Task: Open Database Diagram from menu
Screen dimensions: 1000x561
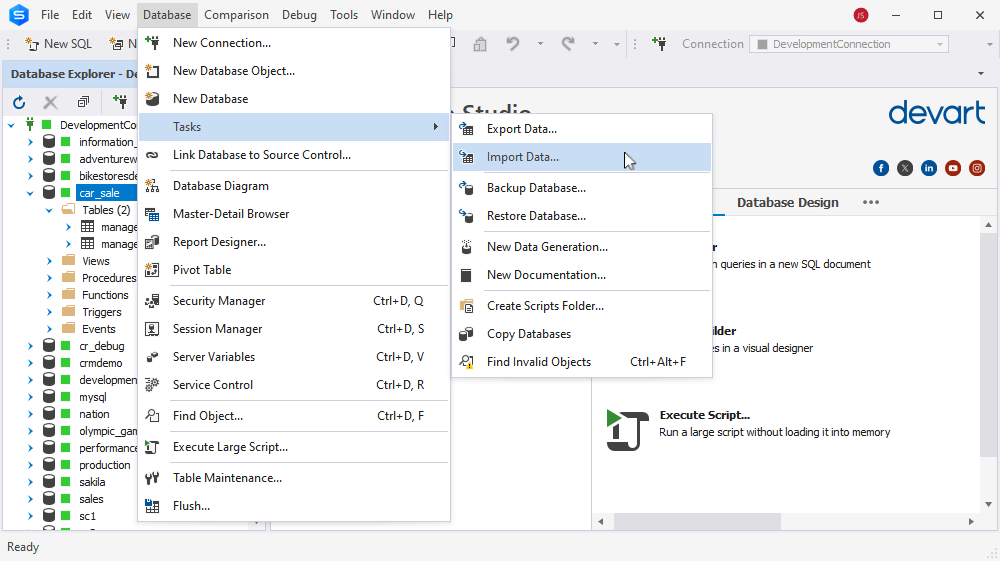Action: [x=294, y=186]
